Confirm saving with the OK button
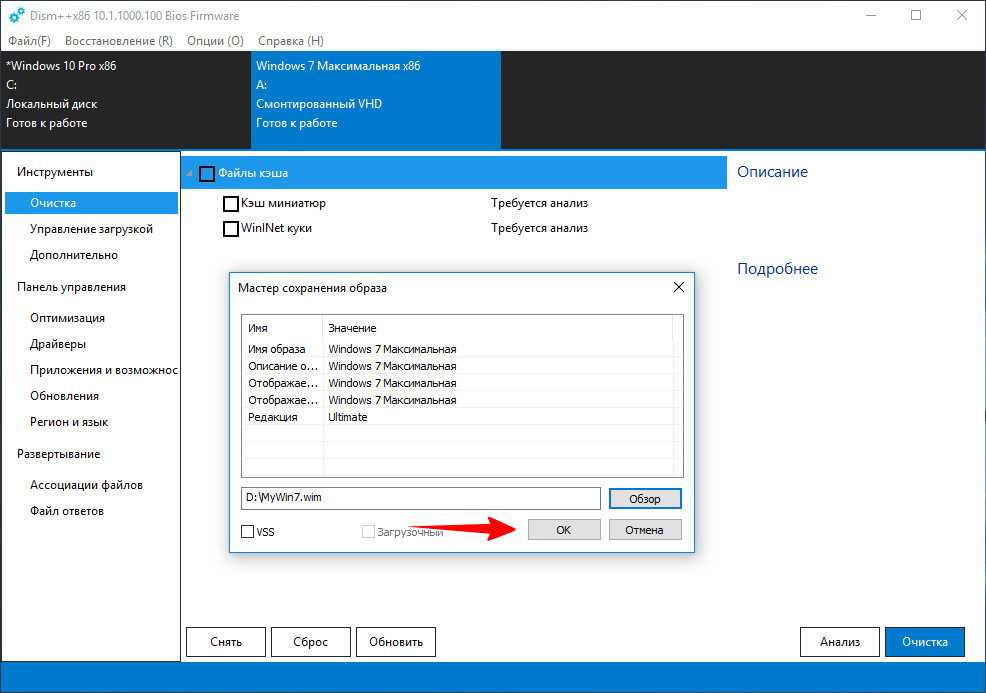Screen dimensions: 986x693 coord(564,529)
